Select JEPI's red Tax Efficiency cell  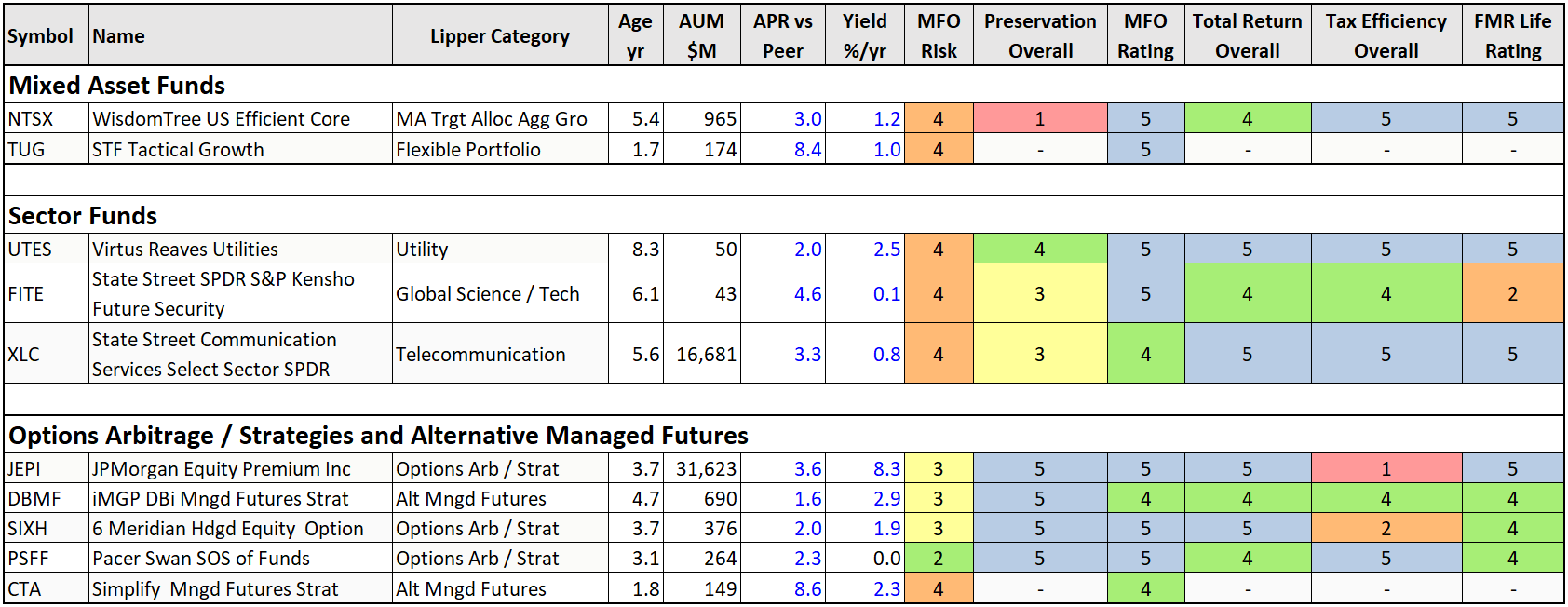click(1386, 469)
